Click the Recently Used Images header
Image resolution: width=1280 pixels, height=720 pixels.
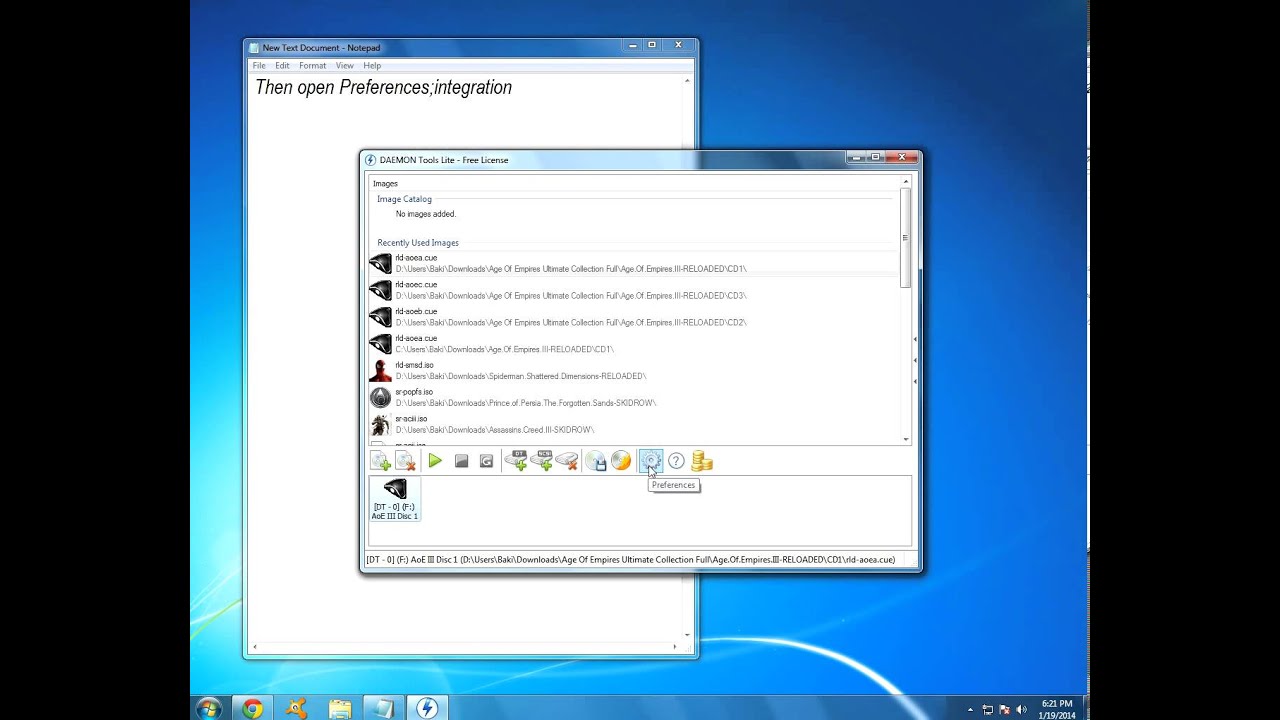coord(418,243)
